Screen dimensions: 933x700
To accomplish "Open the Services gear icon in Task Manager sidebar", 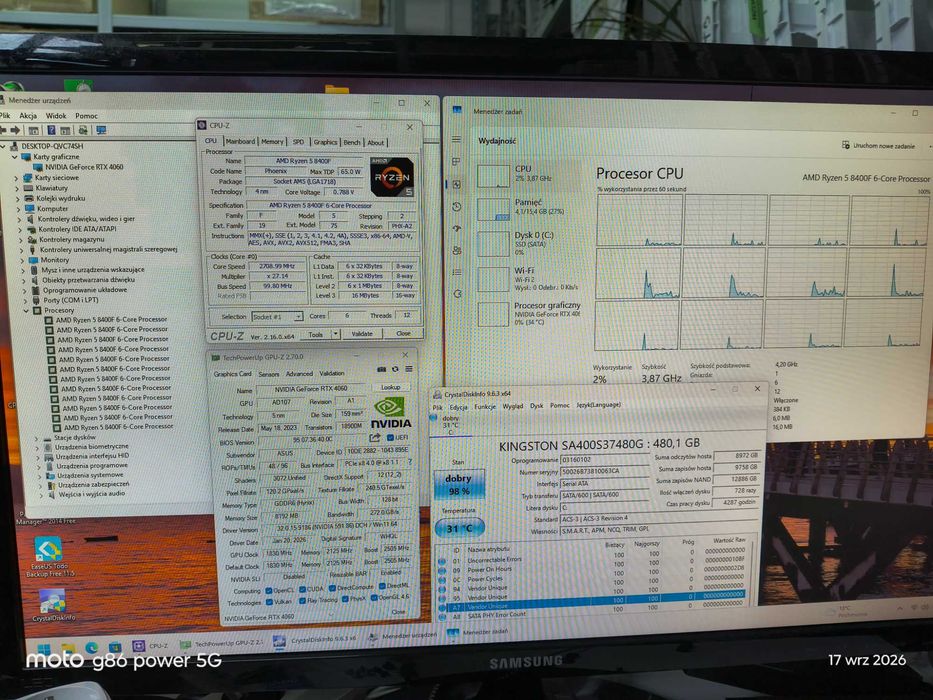I will (458, 293).
